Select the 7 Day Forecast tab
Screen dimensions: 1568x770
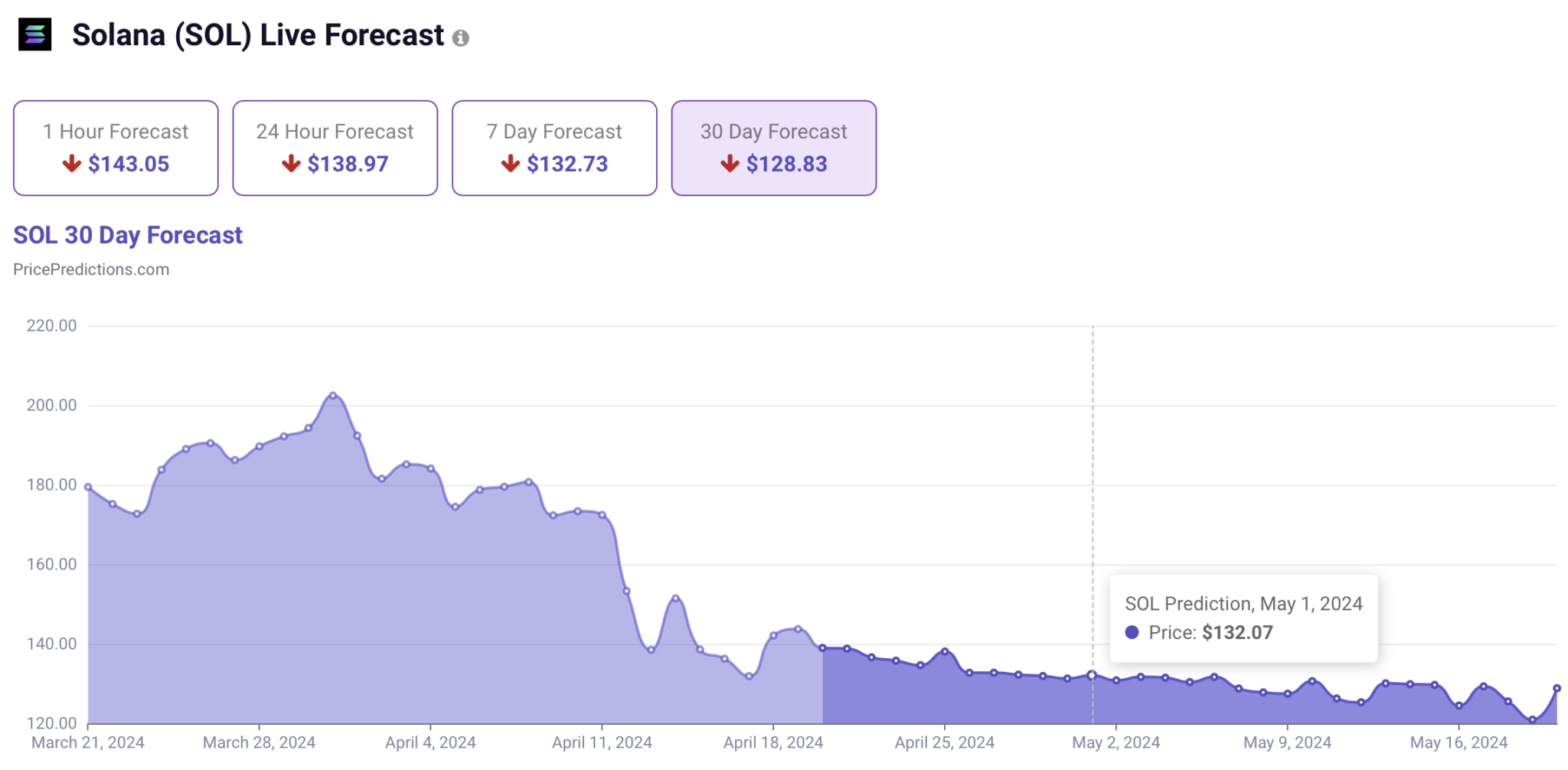coord(554,148)
